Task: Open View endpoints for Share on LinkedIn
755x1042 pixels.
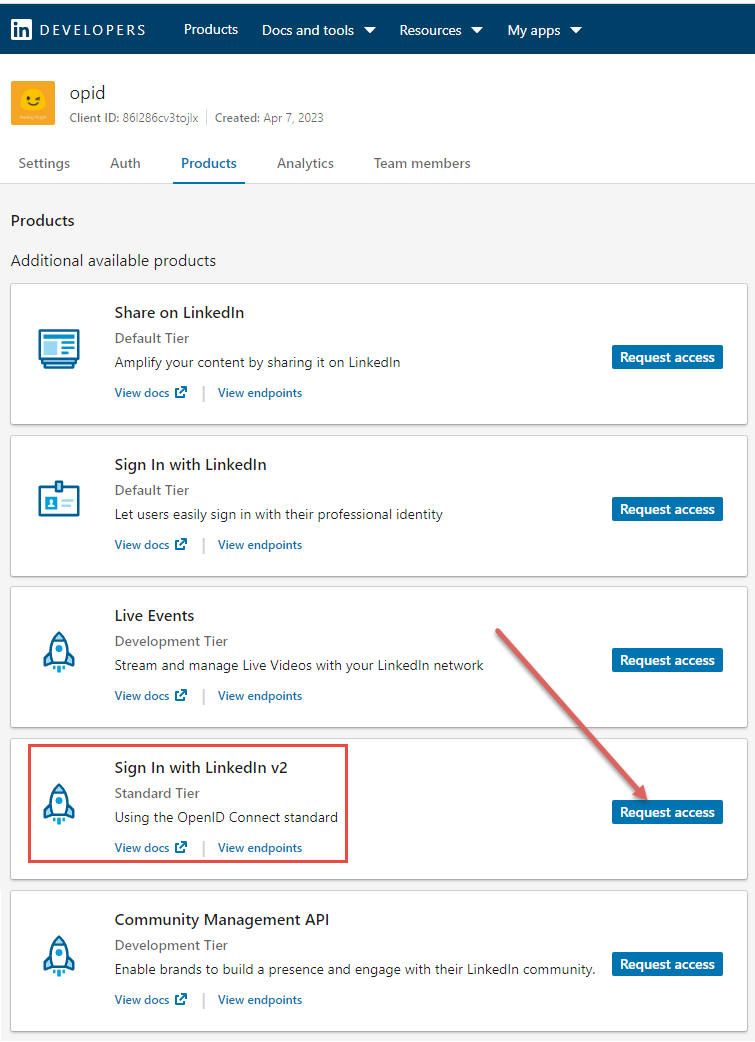Action: point(260,393)
